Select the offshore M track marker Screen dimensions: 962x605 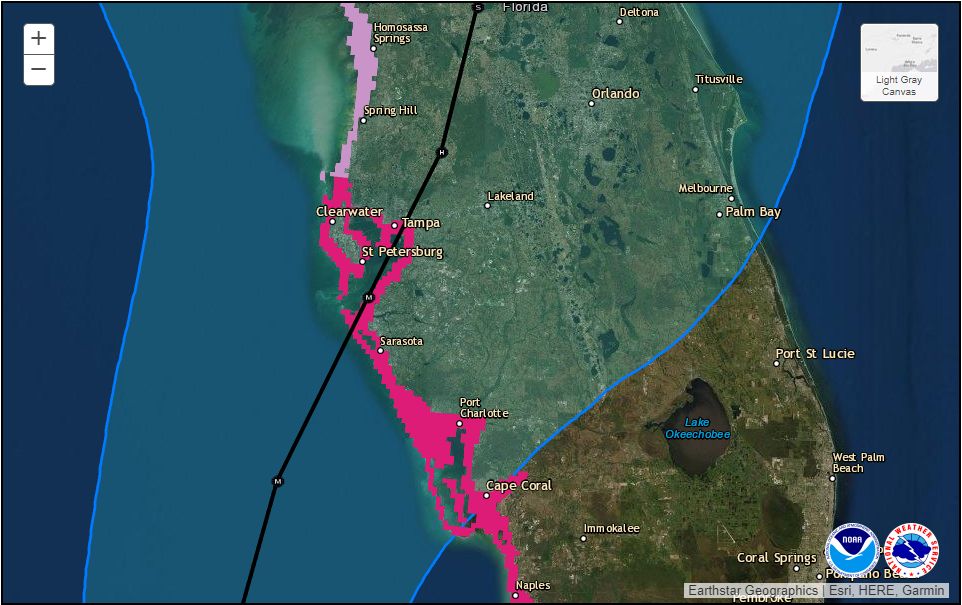pos(277,482)
